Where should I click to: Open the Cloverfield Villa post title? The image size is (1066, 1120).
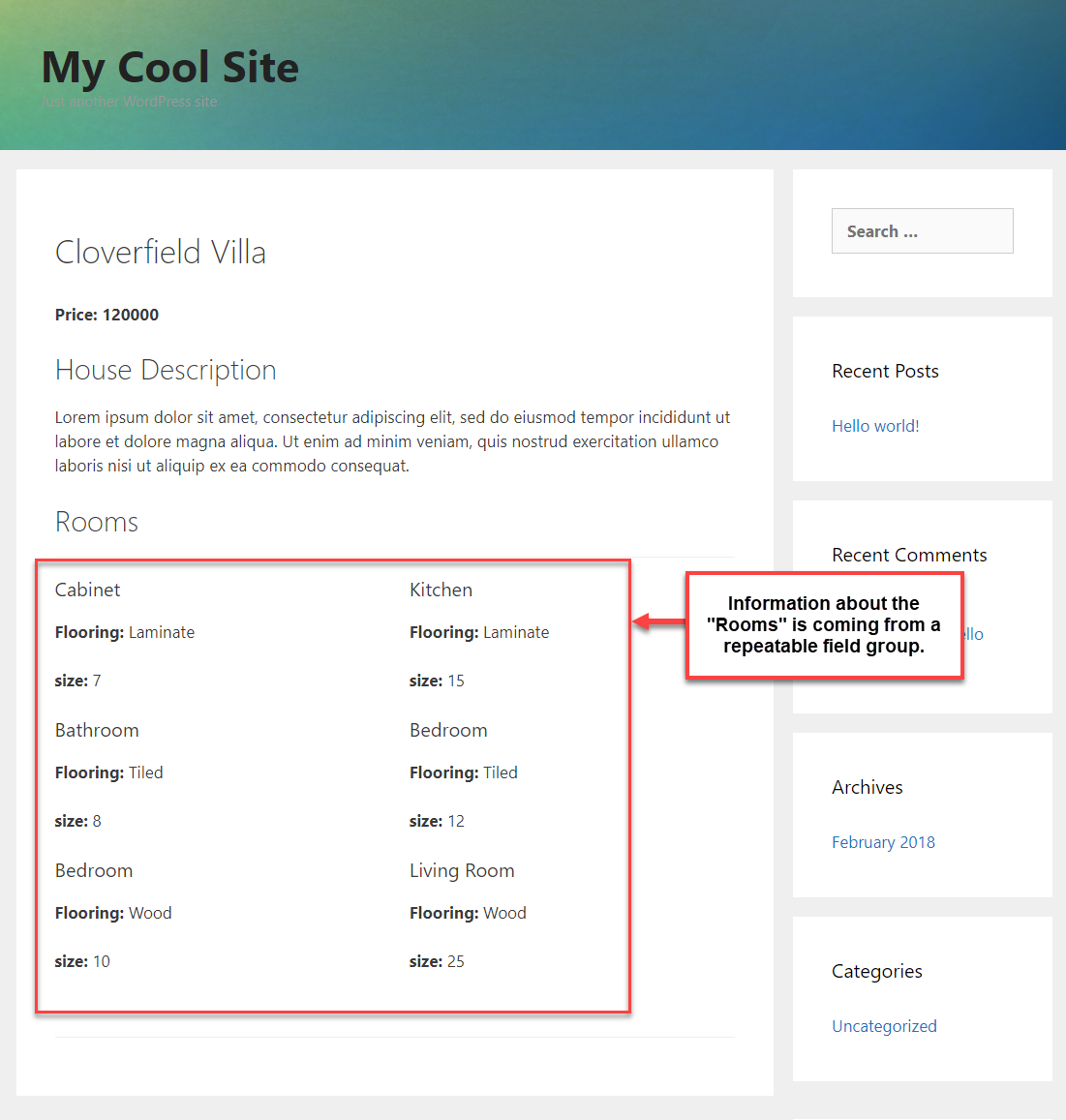pyautogui.click(x=160, y=252)
